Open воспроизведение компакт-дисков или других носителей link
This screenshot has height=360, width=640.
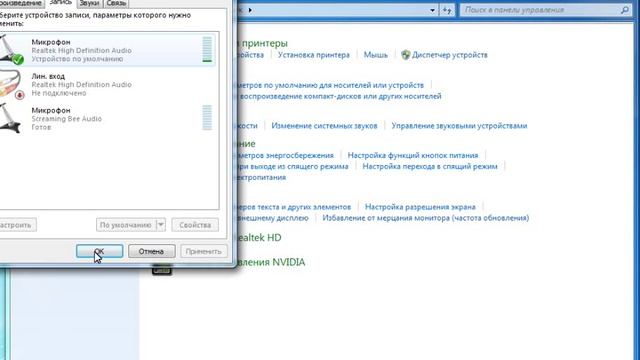(340, 96)
